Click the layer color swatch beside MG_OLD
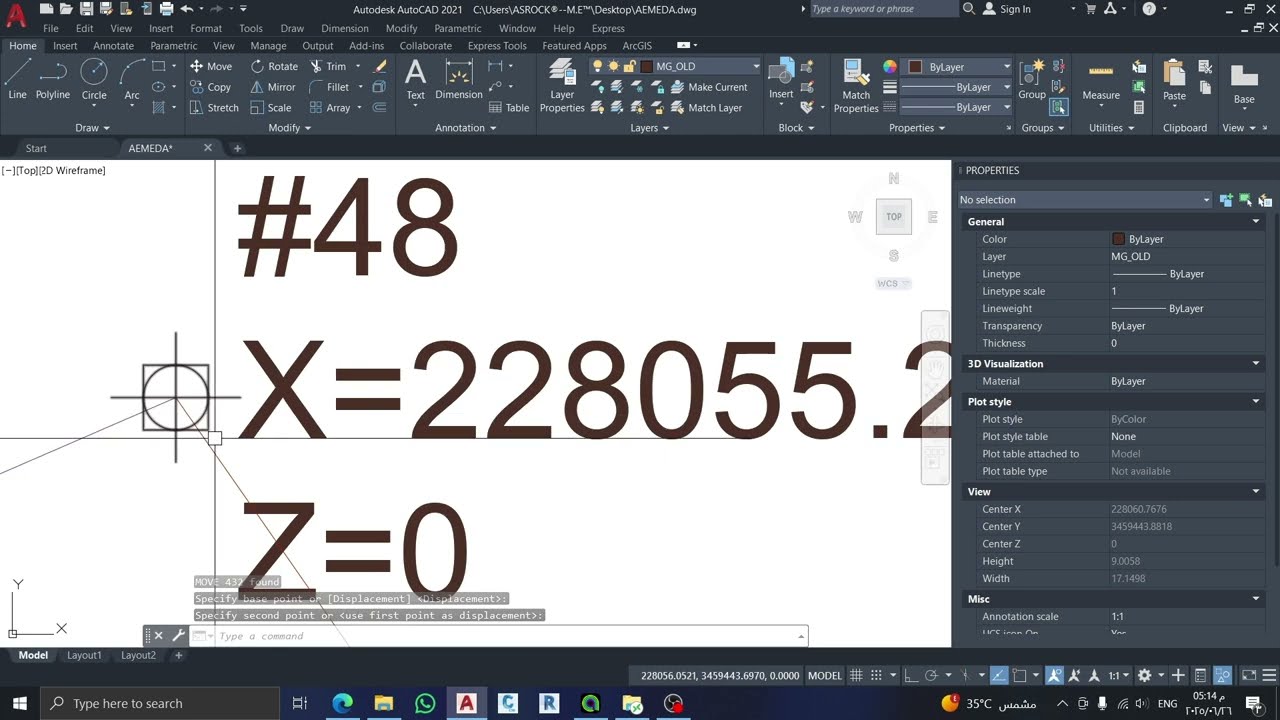1280x720 pixels. coord(647,67)
